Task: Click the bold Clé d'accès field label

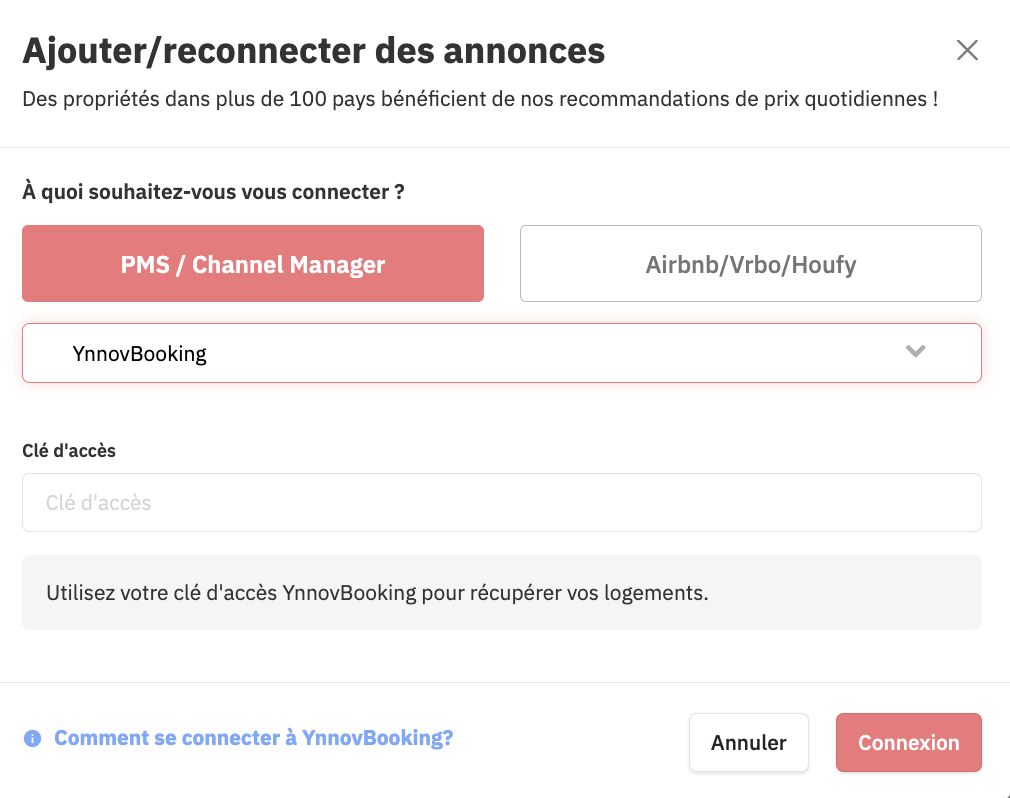Action: pyautogui.click(x=69, y=450)
